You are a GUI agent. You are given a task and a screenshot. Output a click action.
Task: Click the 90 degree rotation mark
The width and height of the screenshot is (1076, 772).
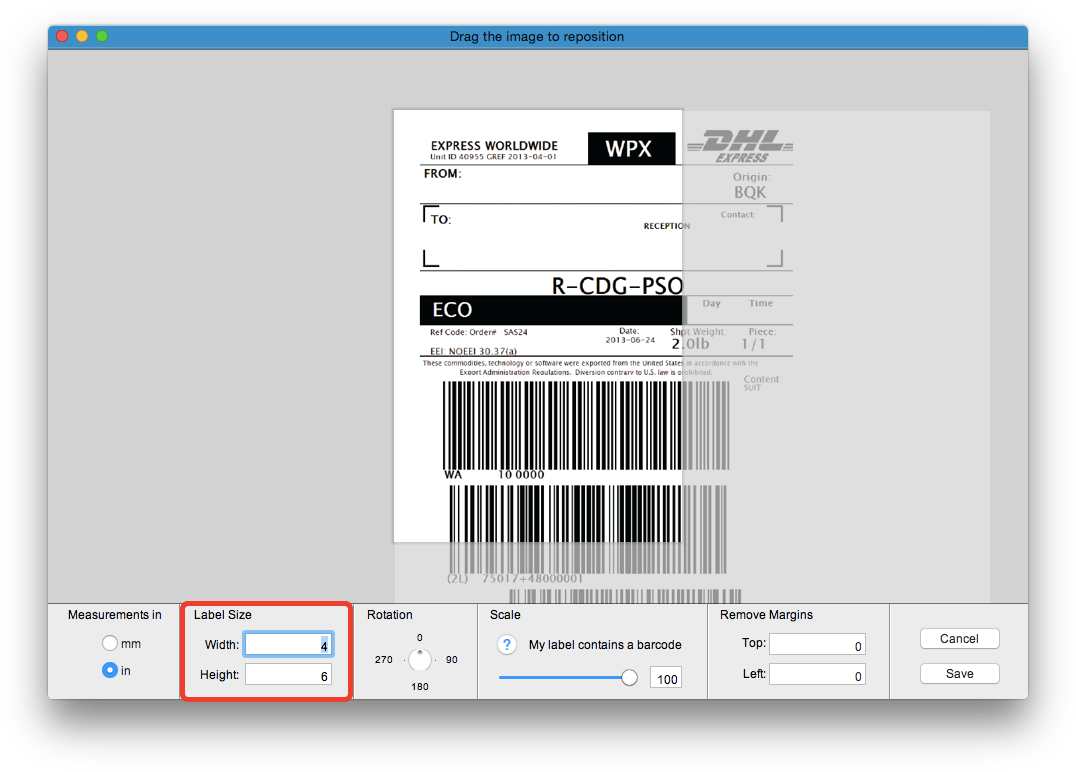coord(451,660)
